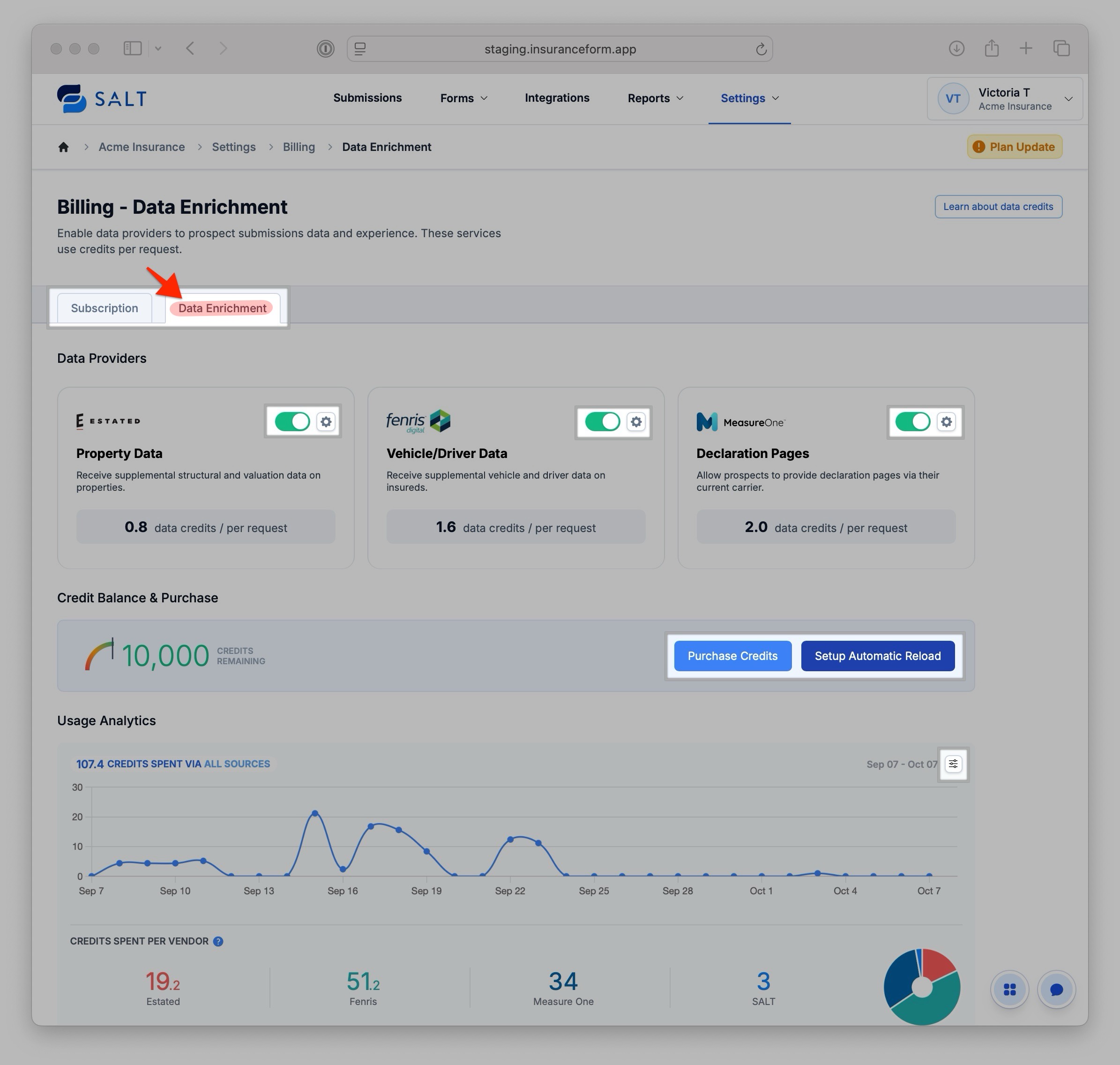Screen dimensions: 1120x1065
Task: Click the Purchase Credits button
Action: 732,656
